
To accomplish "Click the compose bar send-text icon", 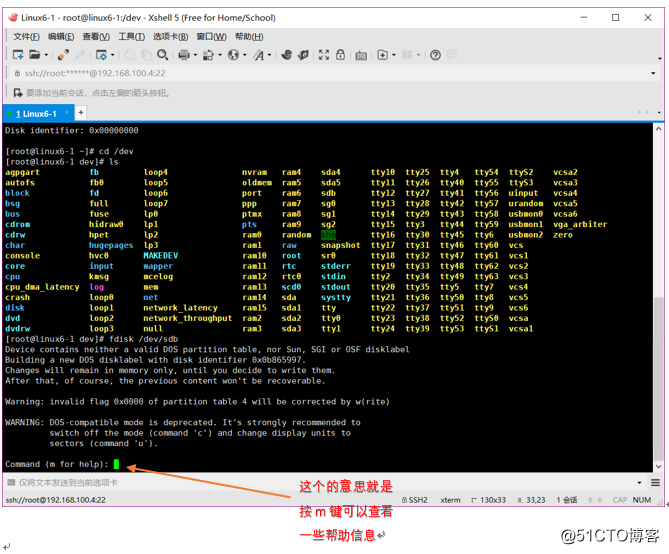I will click(11, 483).
